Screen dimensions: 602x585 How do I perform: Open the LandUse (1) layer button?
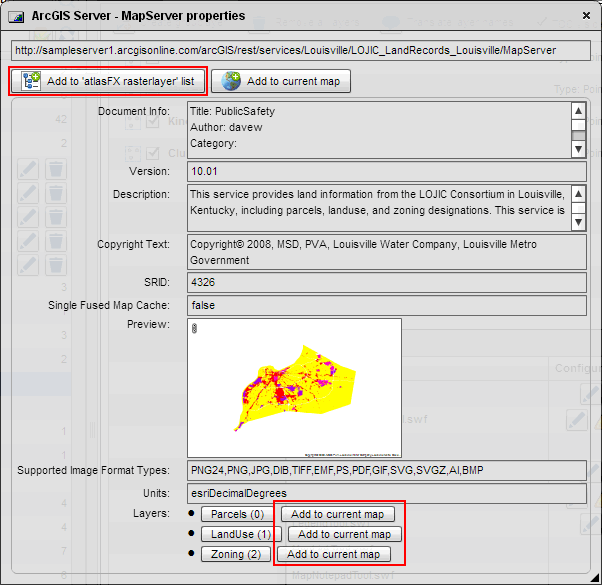241,534
